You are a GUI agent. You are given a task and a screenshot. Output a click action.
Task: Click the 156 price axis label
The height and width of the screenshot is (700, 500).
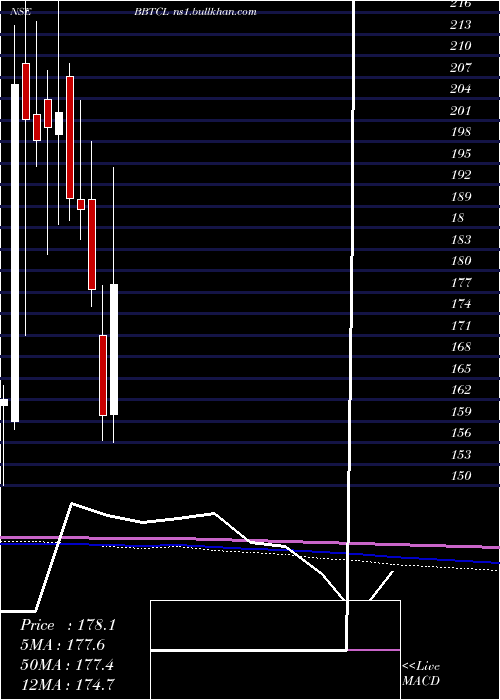click(461, 433)
